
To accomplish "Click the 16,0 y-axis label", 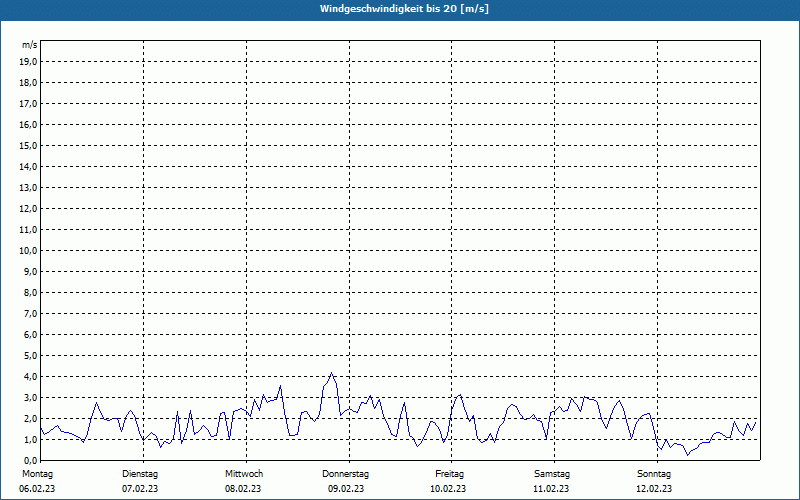I will click(x=29, y=124).
